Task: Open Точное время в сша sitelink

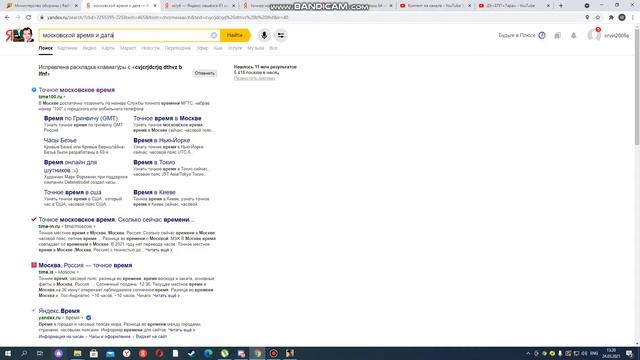Action: click(73, 192)
